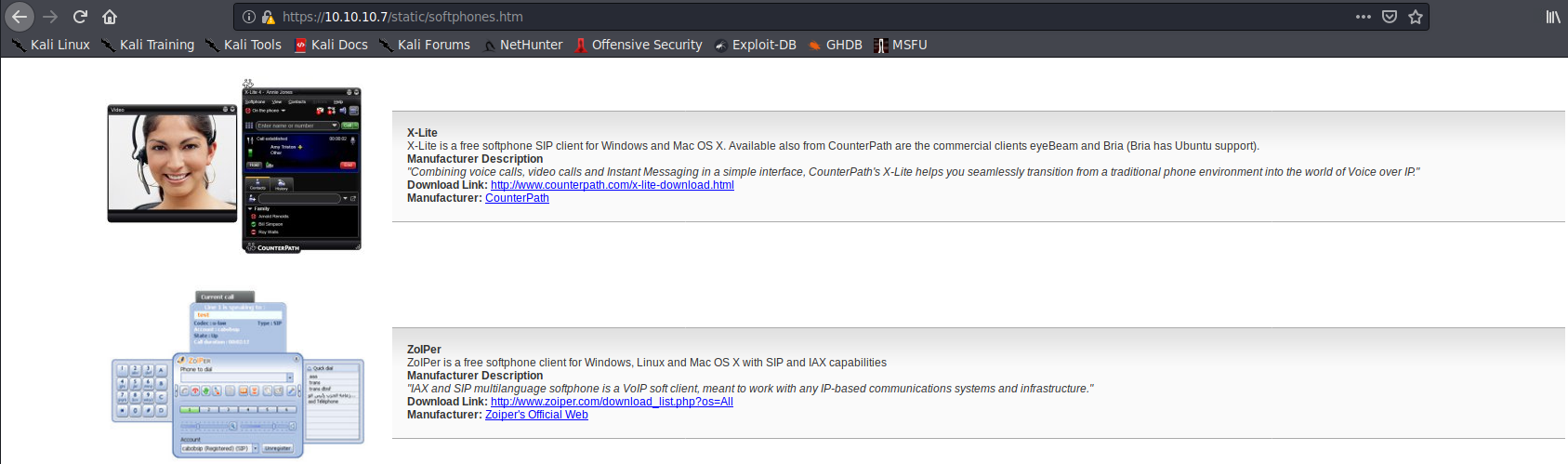Open Exploit-DB bookmark
The image size is (1568, 464).
pyautogui.click(x=756, y=45)
